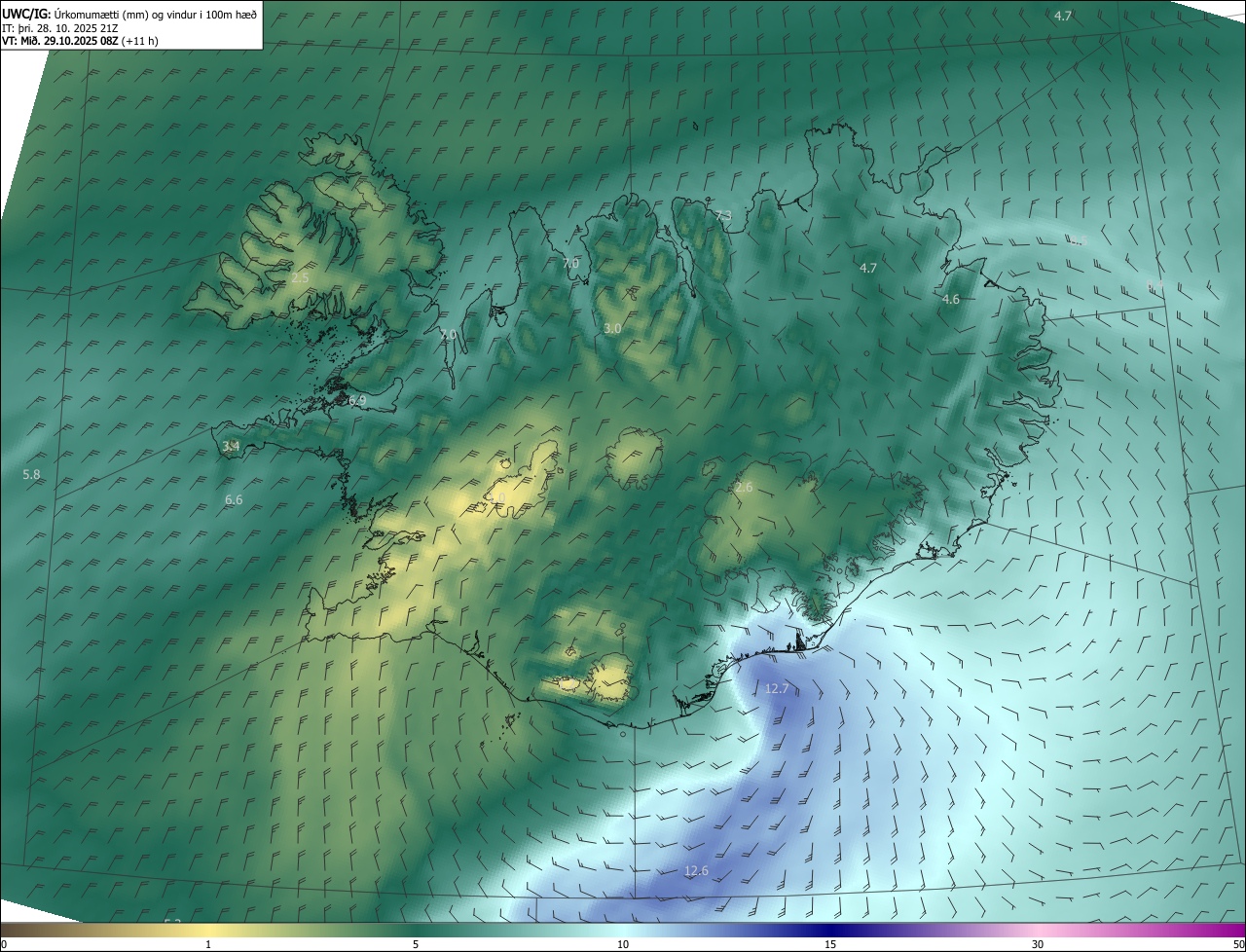Click the 30 tick on the color scale
1246x952 pixels.
tap(1038, 944)
